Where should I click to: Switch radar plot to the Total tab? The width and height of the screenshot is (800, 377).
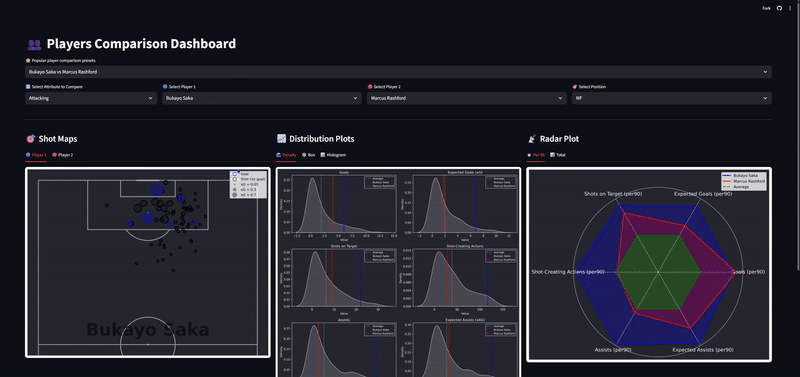tap(558, 155)
